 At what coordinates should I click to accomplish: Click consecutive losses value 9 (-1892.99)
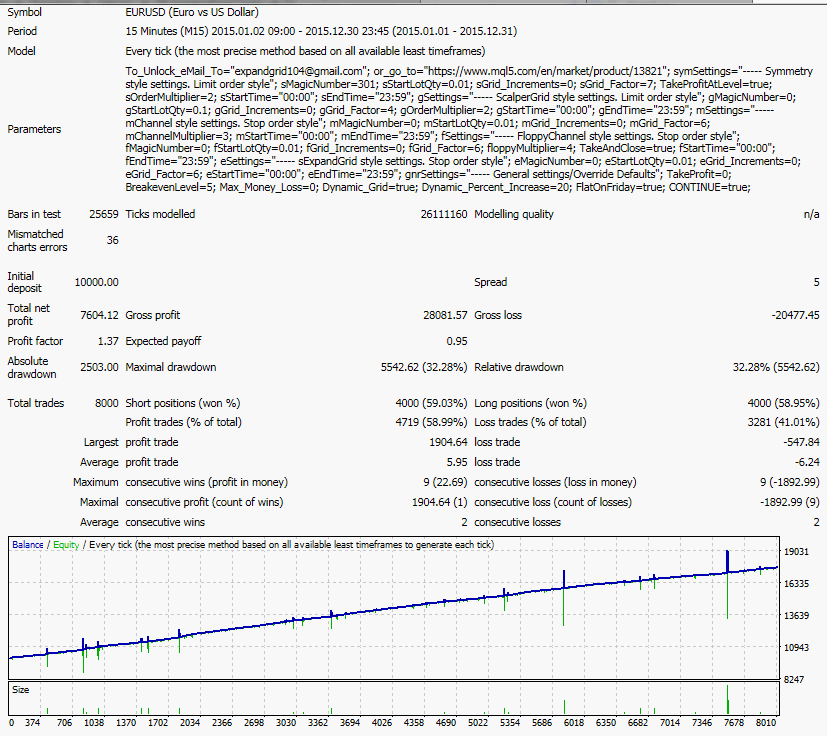click(x=790, y=482)
